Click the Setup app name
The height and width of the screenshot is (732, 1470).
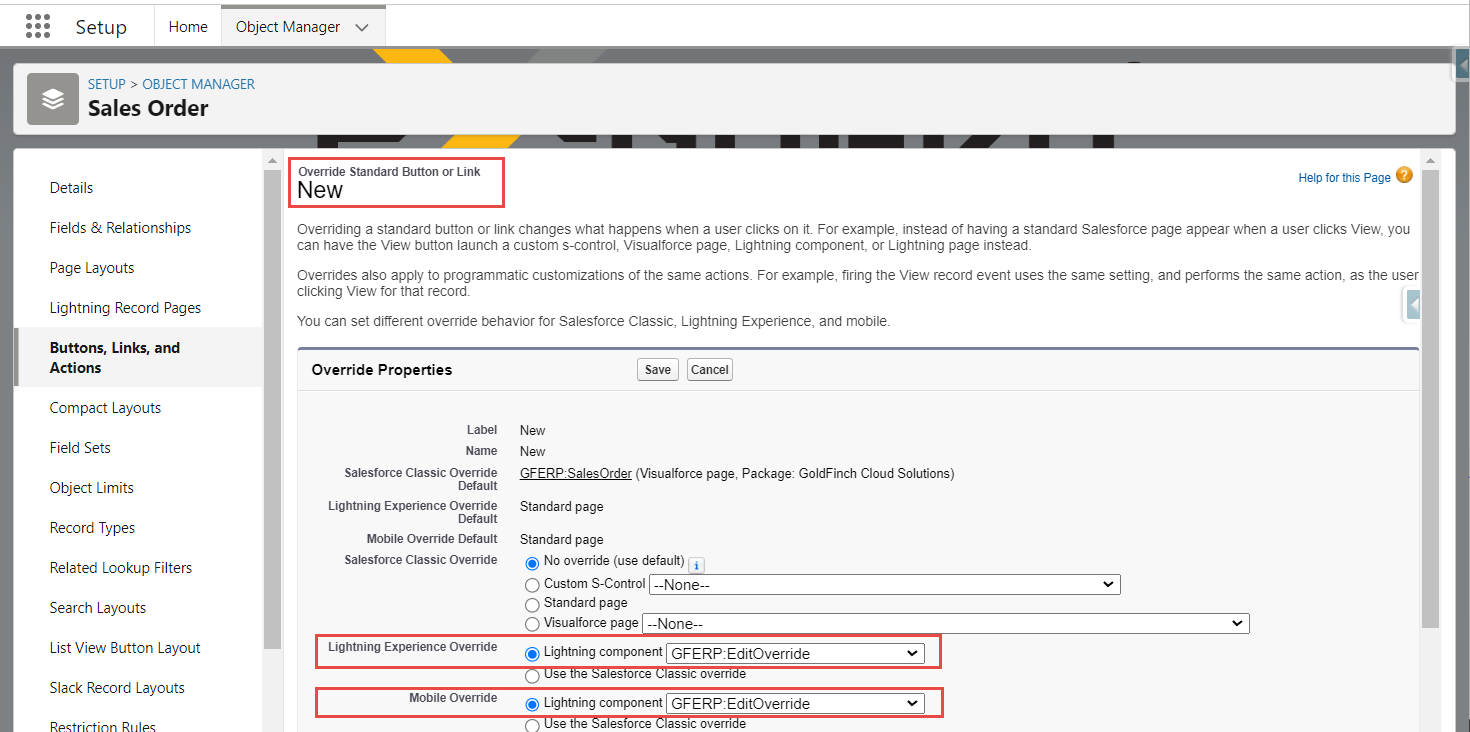pos(101,27)
